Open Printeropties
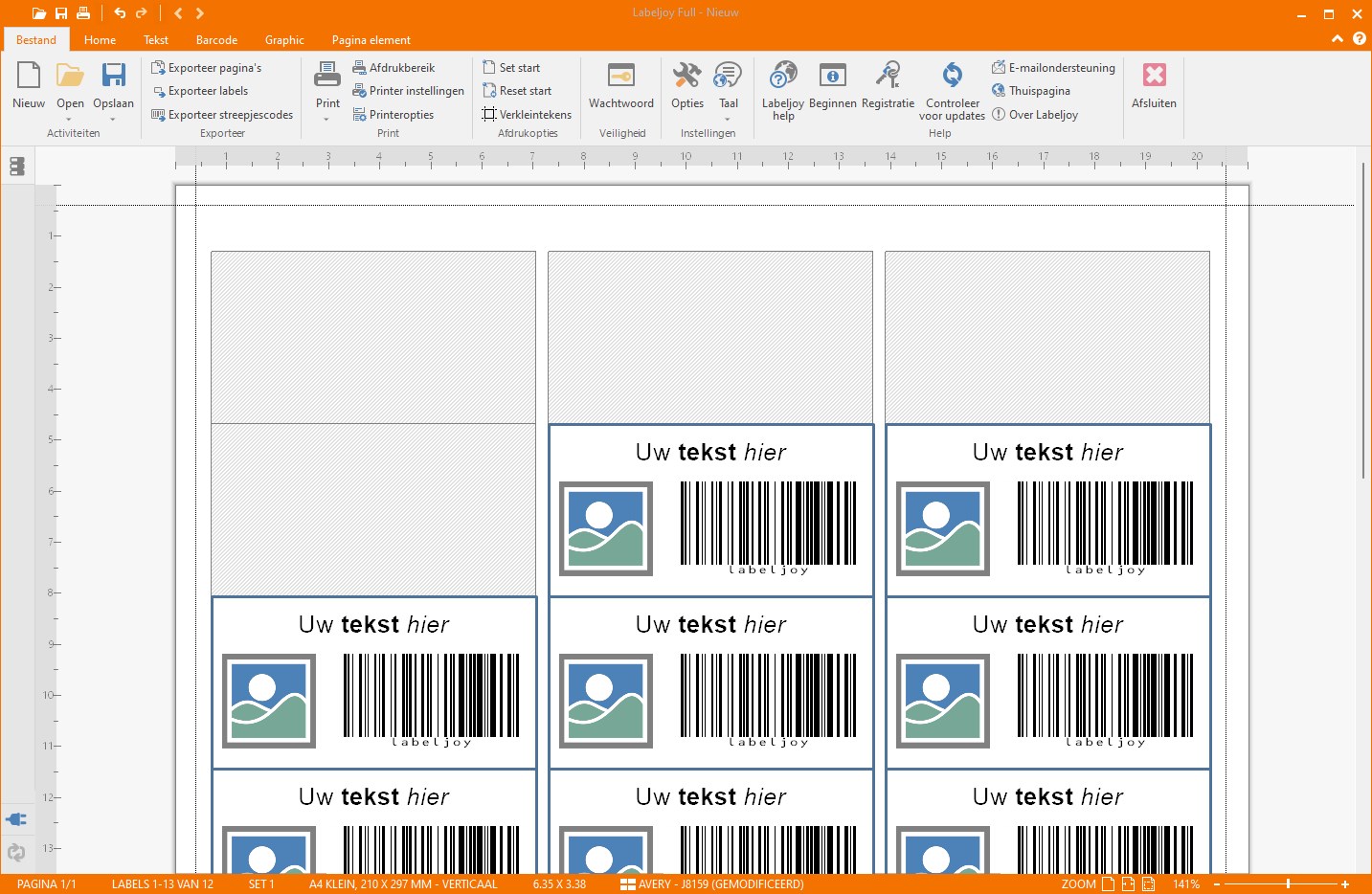The height and width of the screenshot is (894, 1372). click(x=393, y=115)
